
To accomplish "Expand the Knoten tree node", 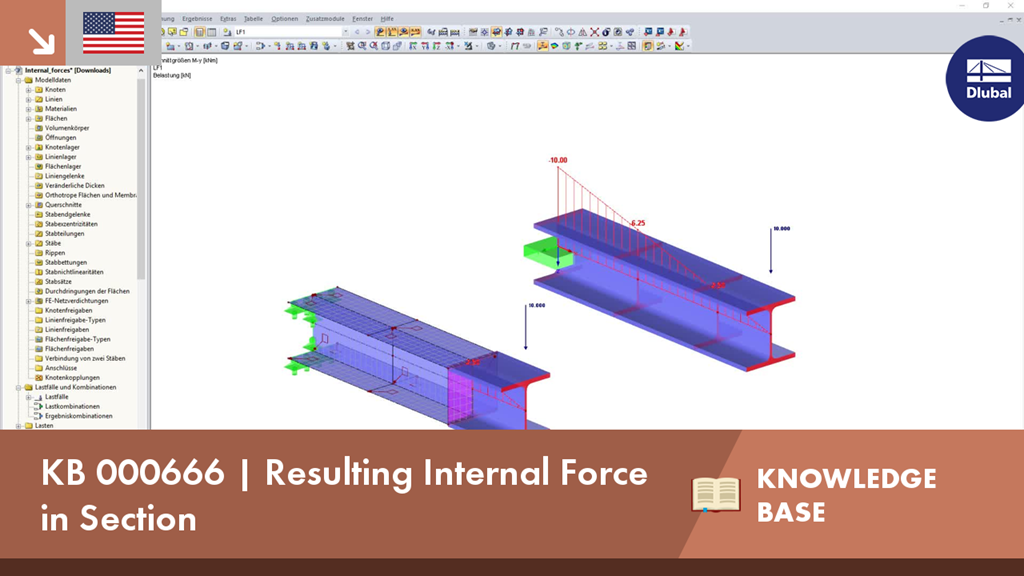I will (29, 89).
